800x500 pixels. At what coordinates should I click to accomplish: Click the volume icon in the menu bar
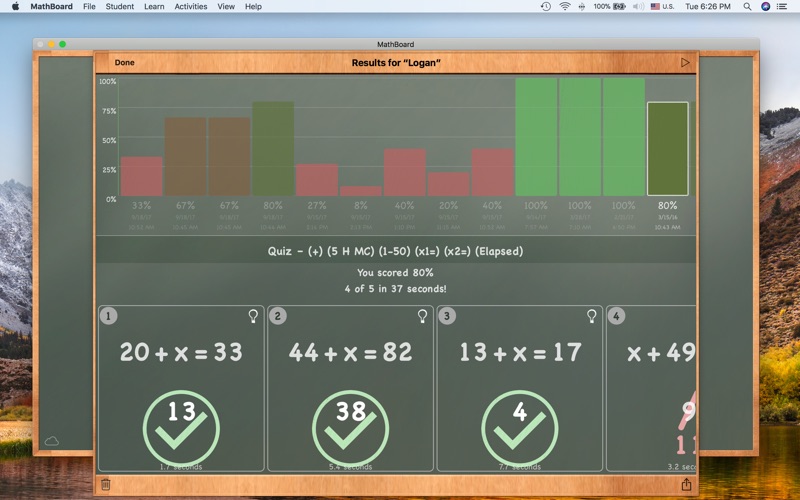[x=638, y=6]
